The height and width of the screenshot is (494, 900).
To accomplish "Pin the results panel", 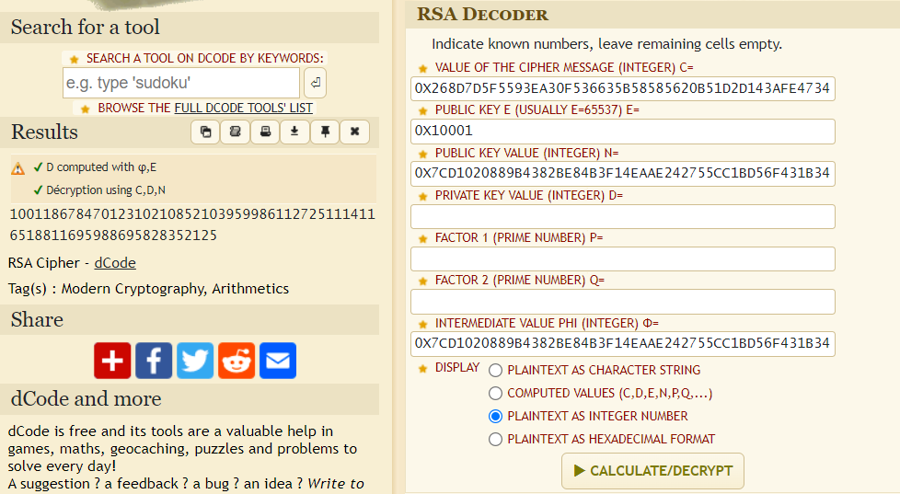I will click(x=325, y=131).
